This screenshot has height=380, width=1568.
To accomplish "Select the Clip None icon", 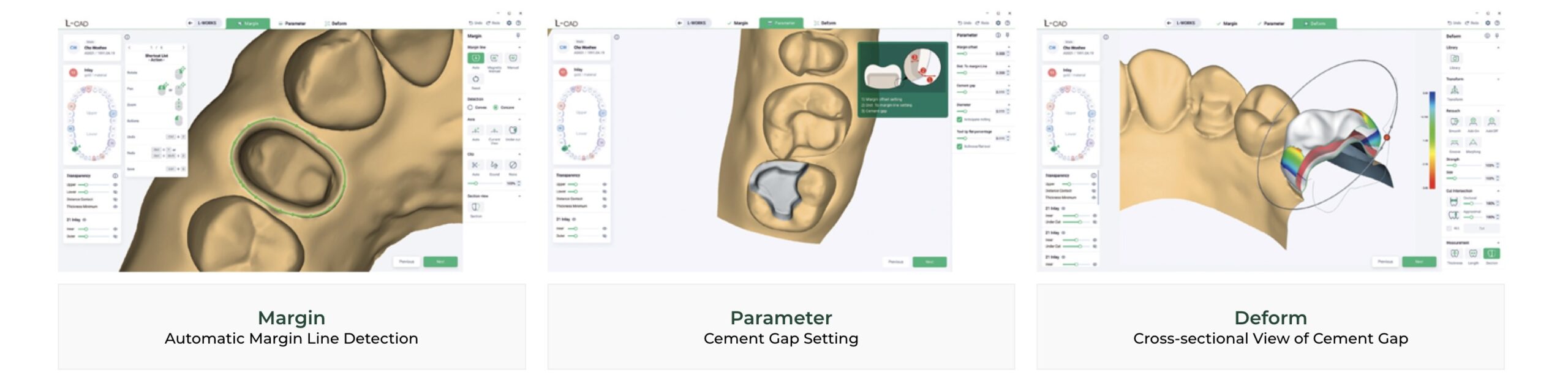I will pos(513,165).
